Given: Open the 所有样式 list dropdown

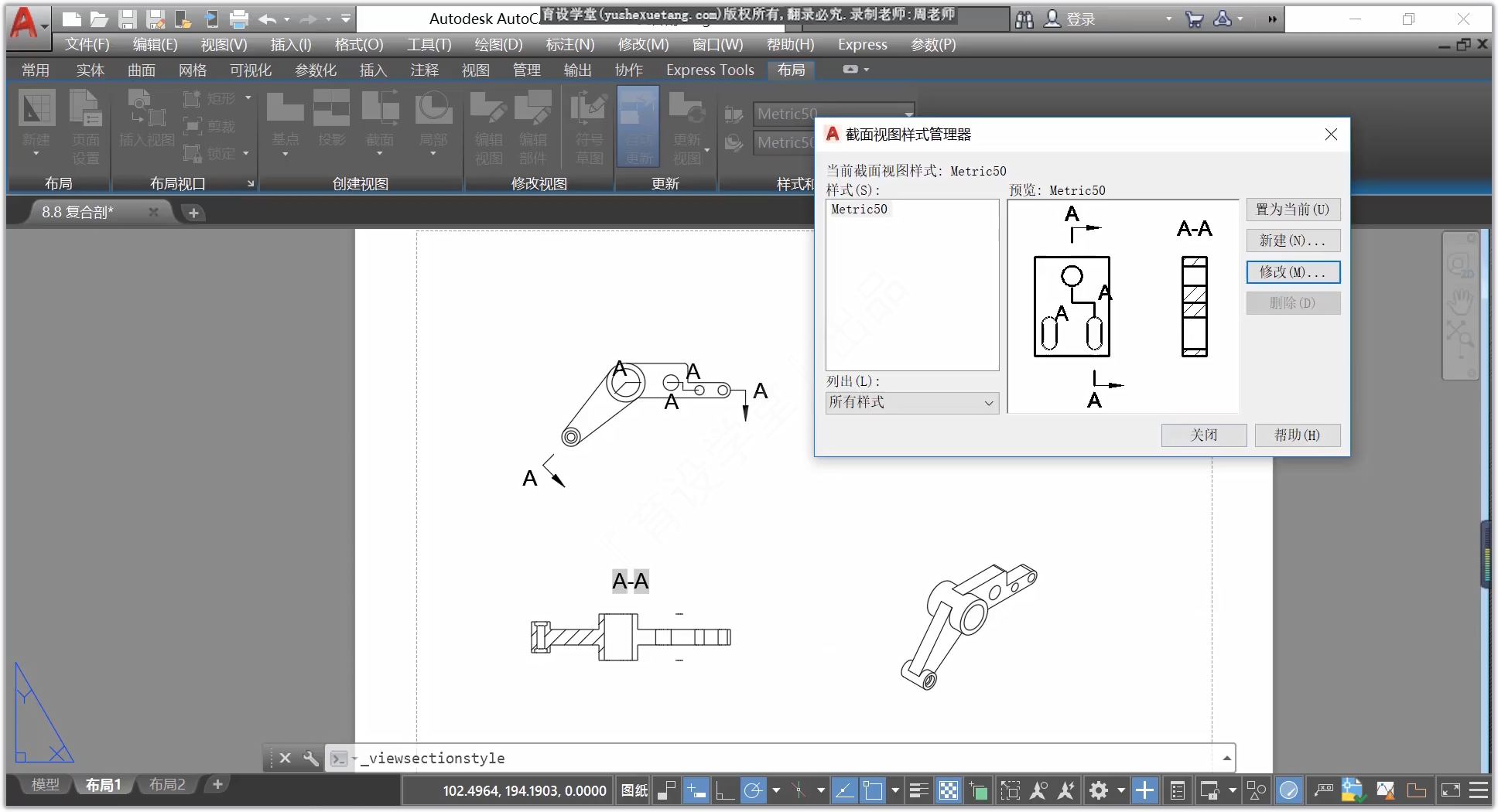Looking at the screenshot, I should coord(911,402).
